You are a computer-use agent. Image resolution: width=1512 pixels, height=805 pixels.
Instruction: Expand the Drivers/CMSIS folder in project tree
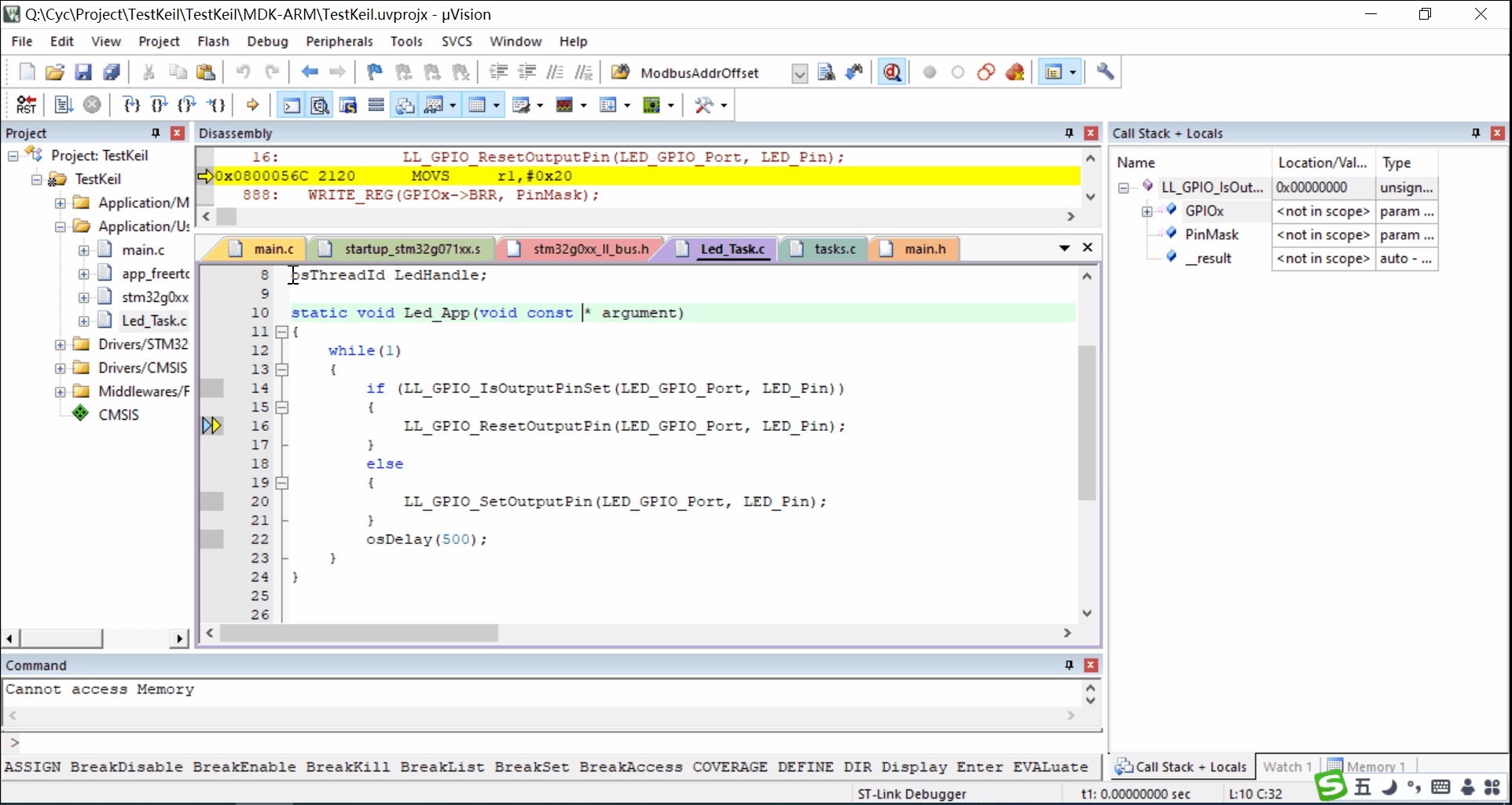61,368
